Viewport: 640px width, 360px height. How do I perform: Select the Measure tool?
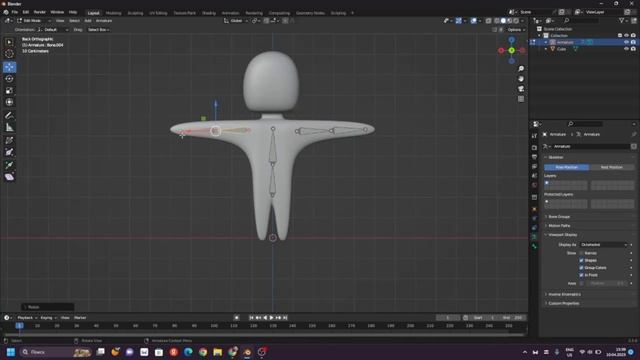[9, 128]
